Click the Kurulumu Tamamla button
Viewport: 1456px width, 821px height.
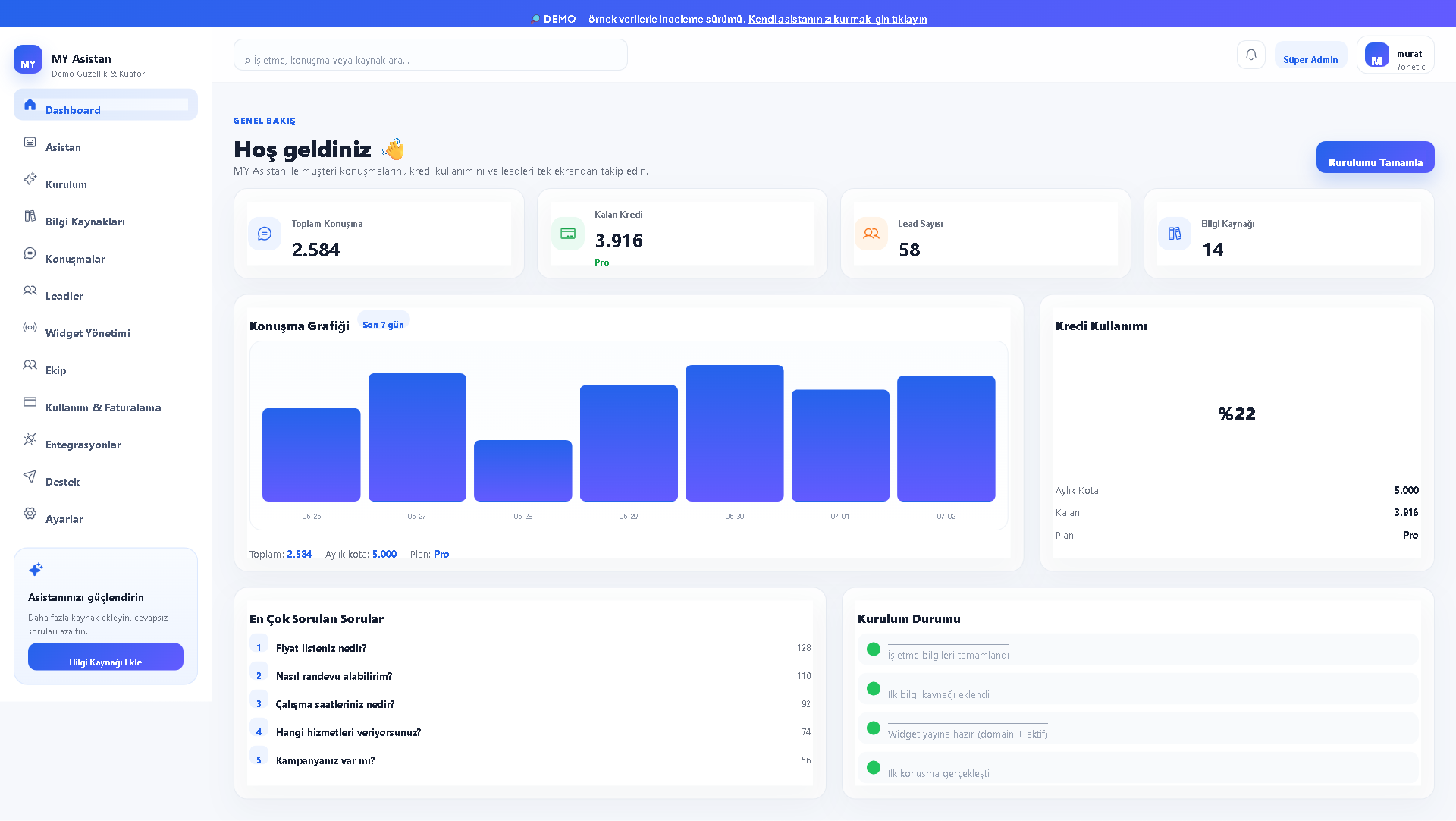[x=1375, y=157]
